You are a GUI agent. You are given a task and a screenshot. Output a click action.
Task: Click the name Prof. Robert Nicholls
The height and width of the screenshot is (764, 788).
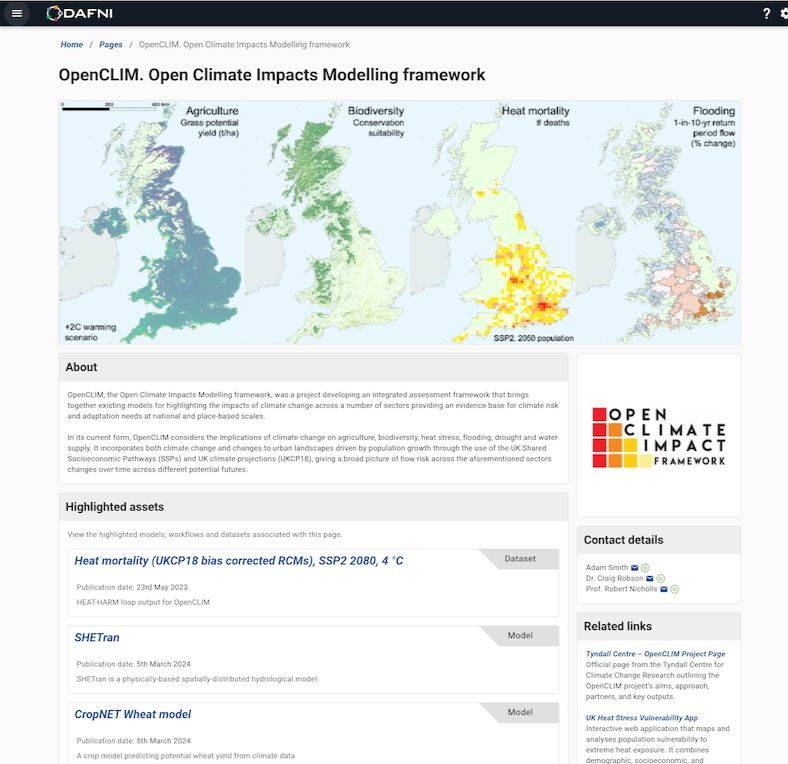point(622,589)
